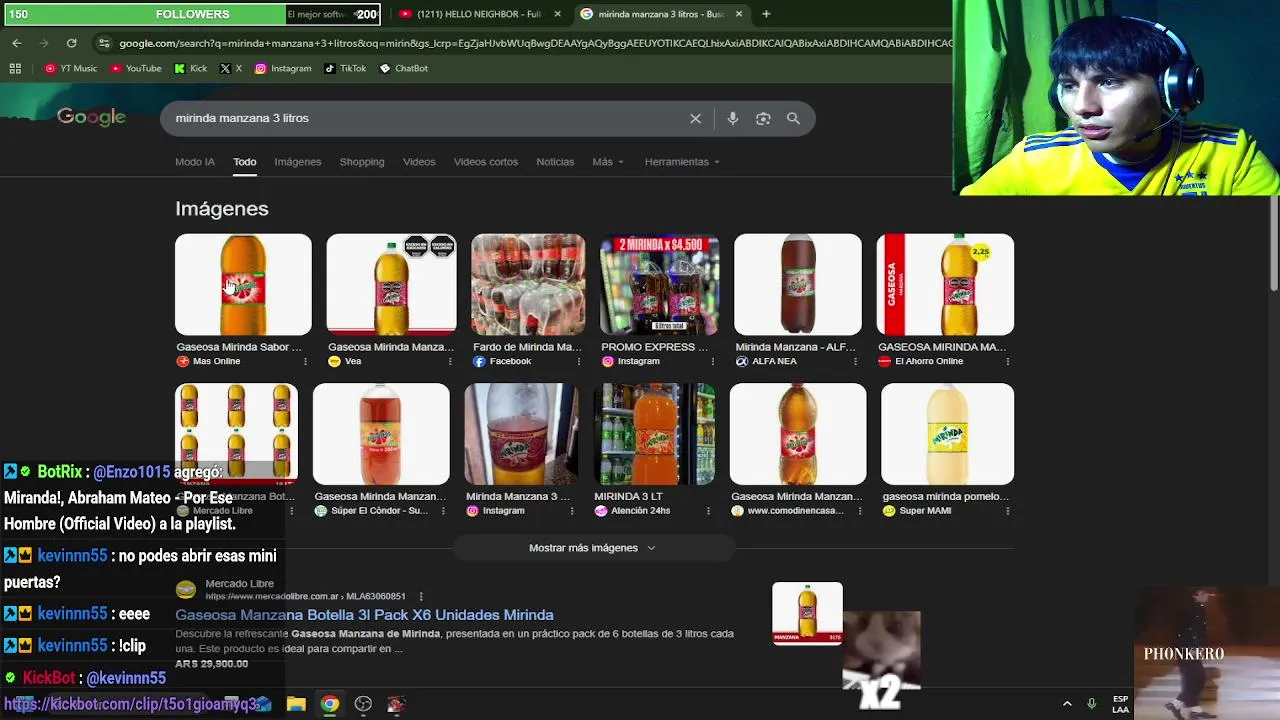1280x720 pixels.
Task: Open the YouTube bookmark
Action: coord(136,68)
